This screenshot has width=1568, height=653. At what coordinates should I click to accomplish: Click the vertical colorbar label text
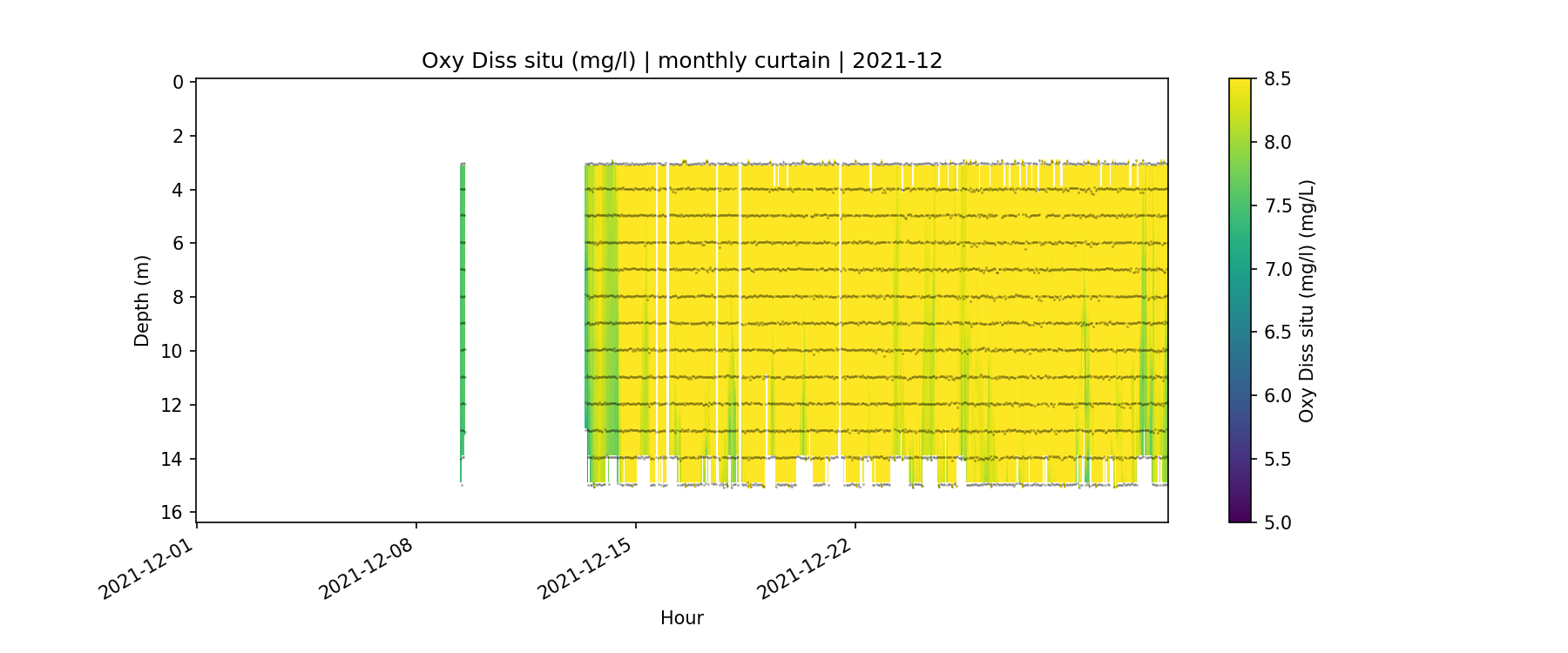[1306, 300]
